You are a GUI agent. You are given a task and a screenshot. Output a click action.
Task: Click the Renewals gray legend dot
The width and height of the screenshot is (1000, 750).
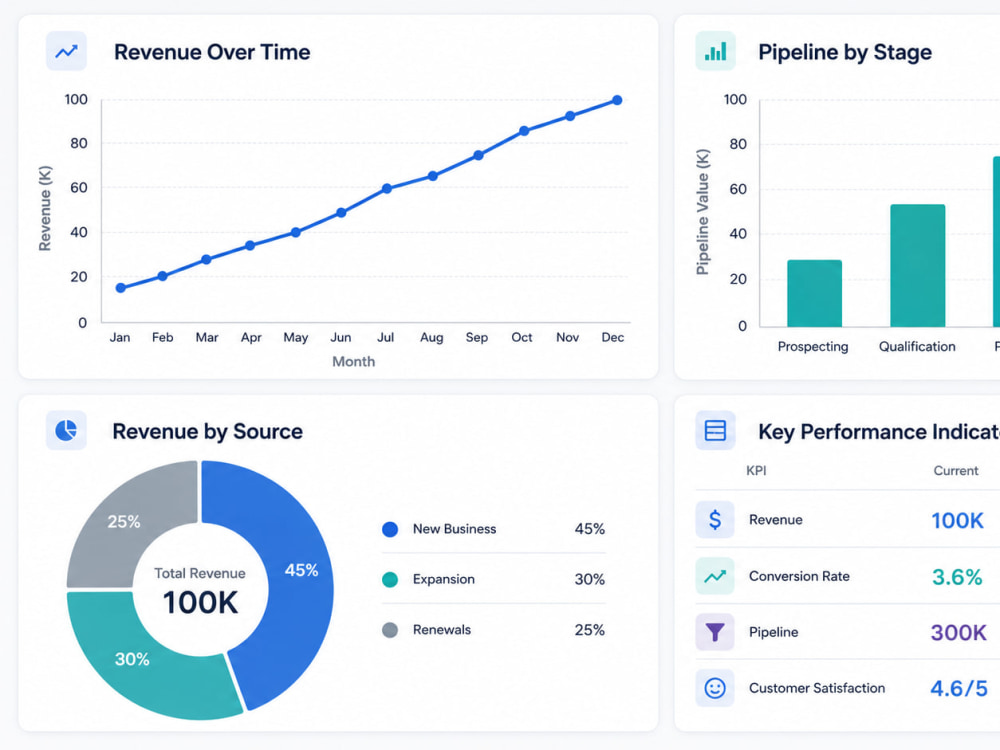(x=390, y=630)
